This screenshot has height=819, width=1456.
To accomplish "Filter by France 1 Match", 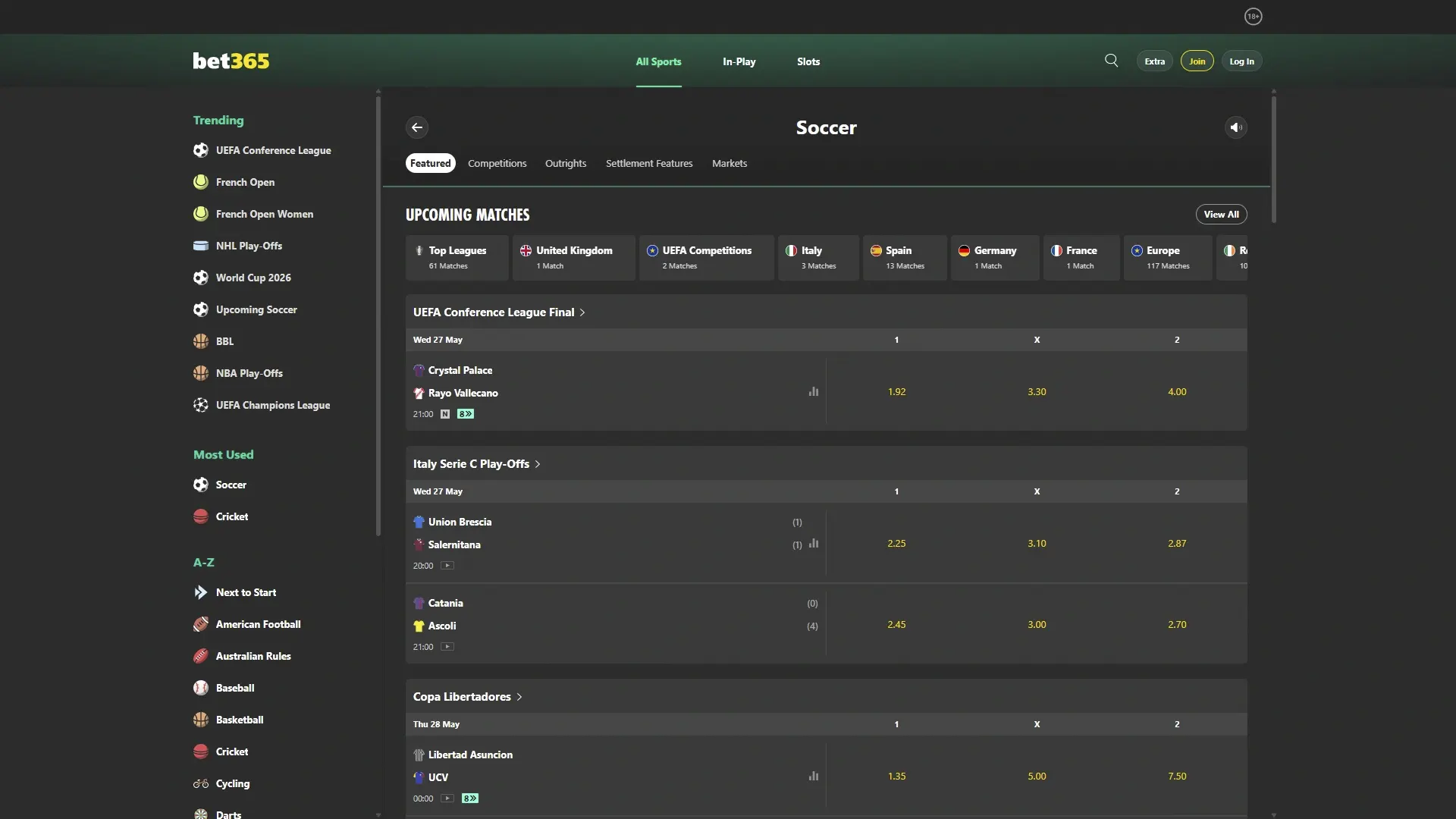I will (x=1081, y=258).
